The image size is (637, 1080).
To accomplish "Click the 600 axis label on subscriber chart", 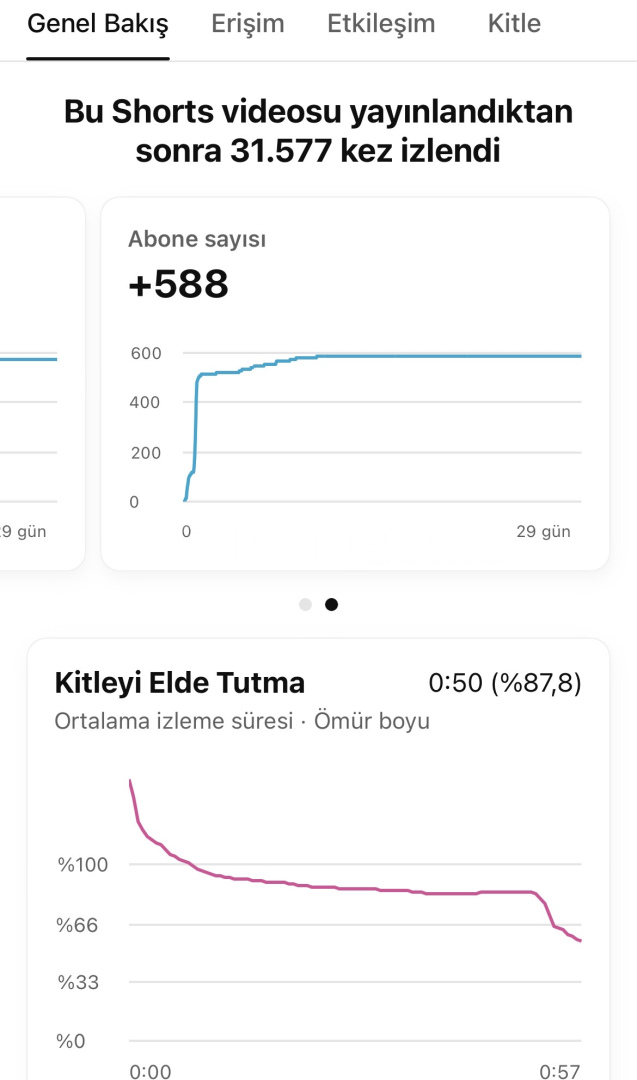I will tap(146, 353).
